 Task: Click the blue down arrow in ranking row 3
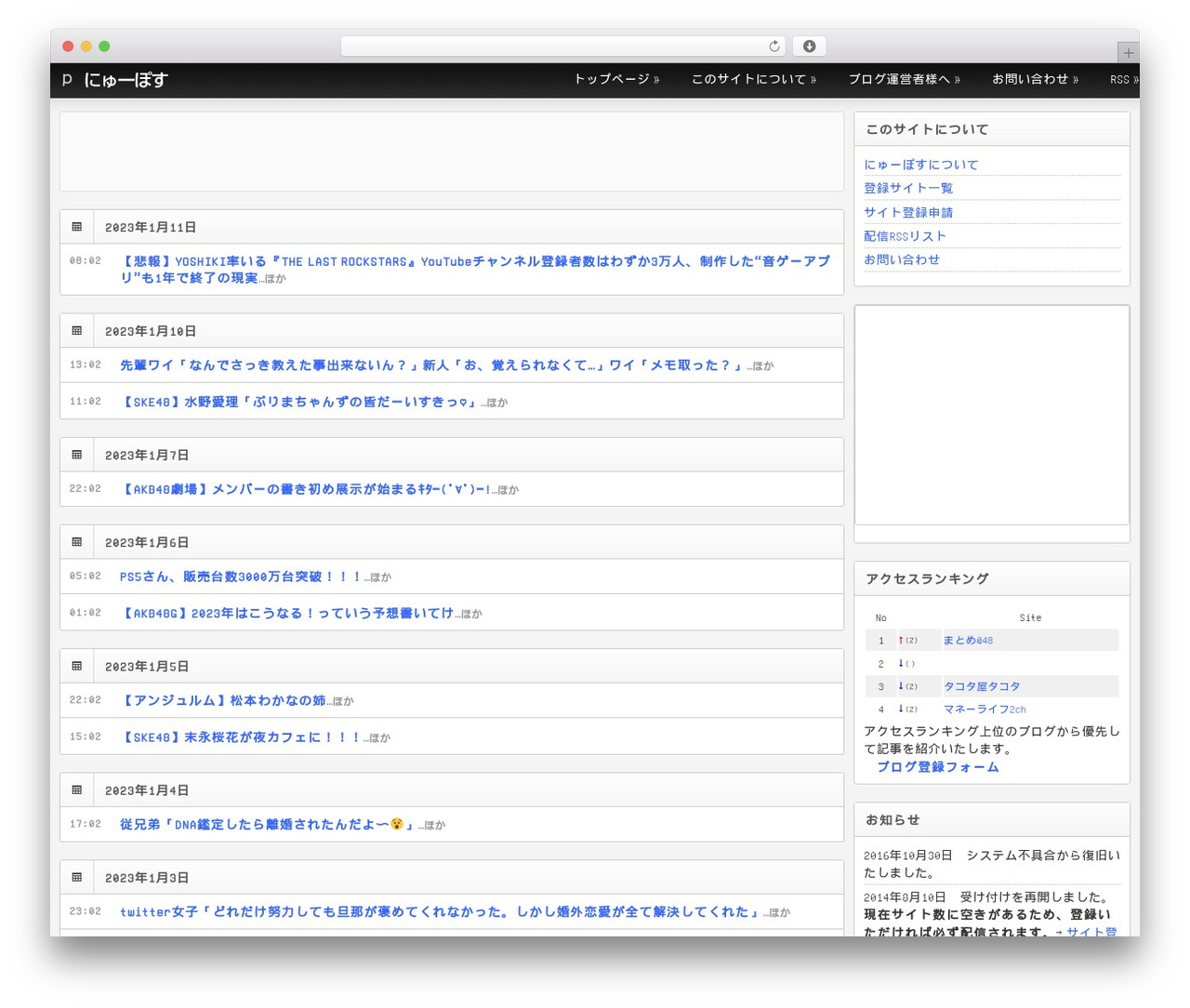coord(901,685)
